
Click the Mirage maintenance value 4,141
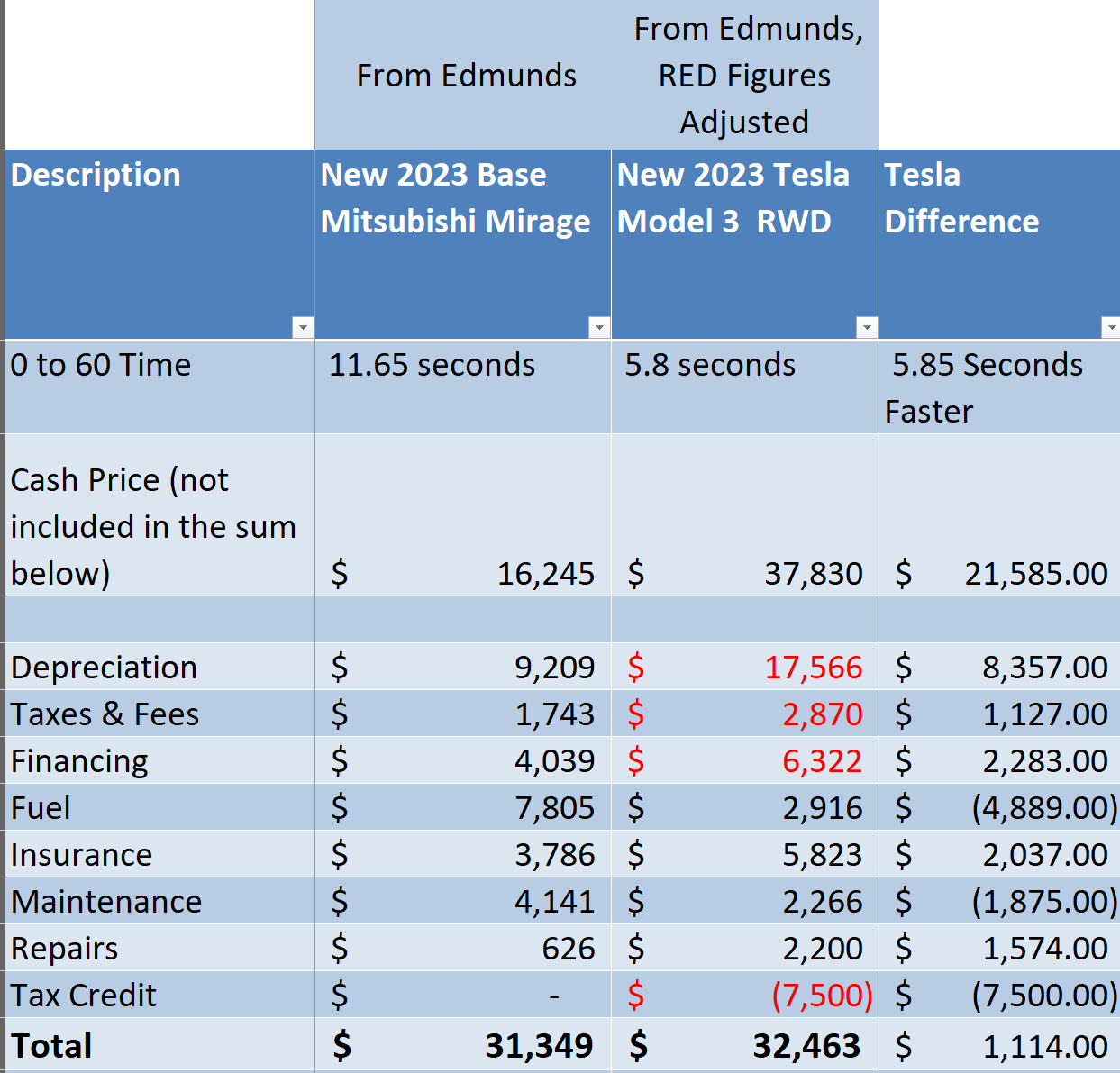point(554,902)
